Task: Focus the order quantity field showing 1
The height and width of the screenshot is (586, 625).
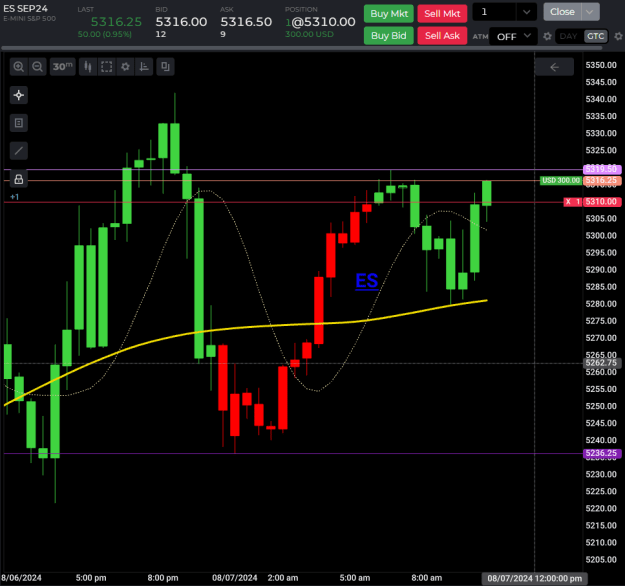Action: click(x=494, y=12)
